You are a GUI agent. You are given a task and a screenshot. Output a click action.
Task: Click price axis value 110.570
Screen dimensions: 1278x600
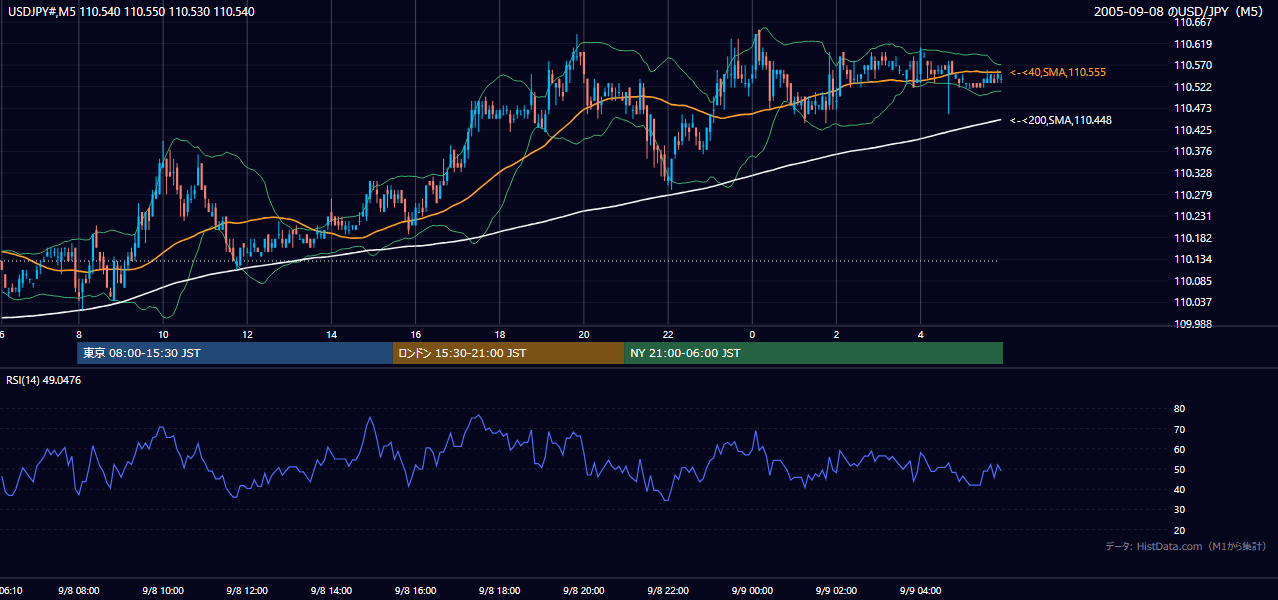click(1194, 65)
